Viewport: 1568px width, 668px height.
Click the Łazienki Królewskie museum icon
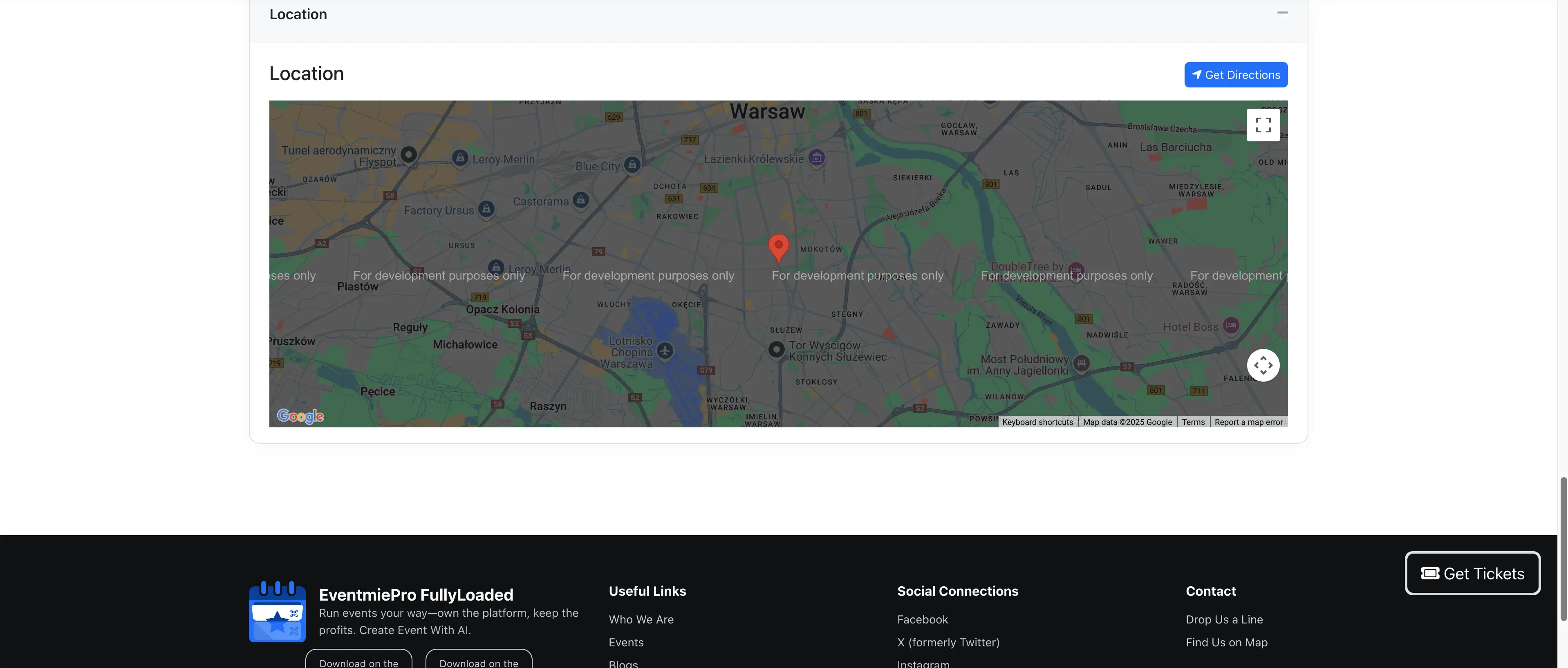[x=815, y=158]
